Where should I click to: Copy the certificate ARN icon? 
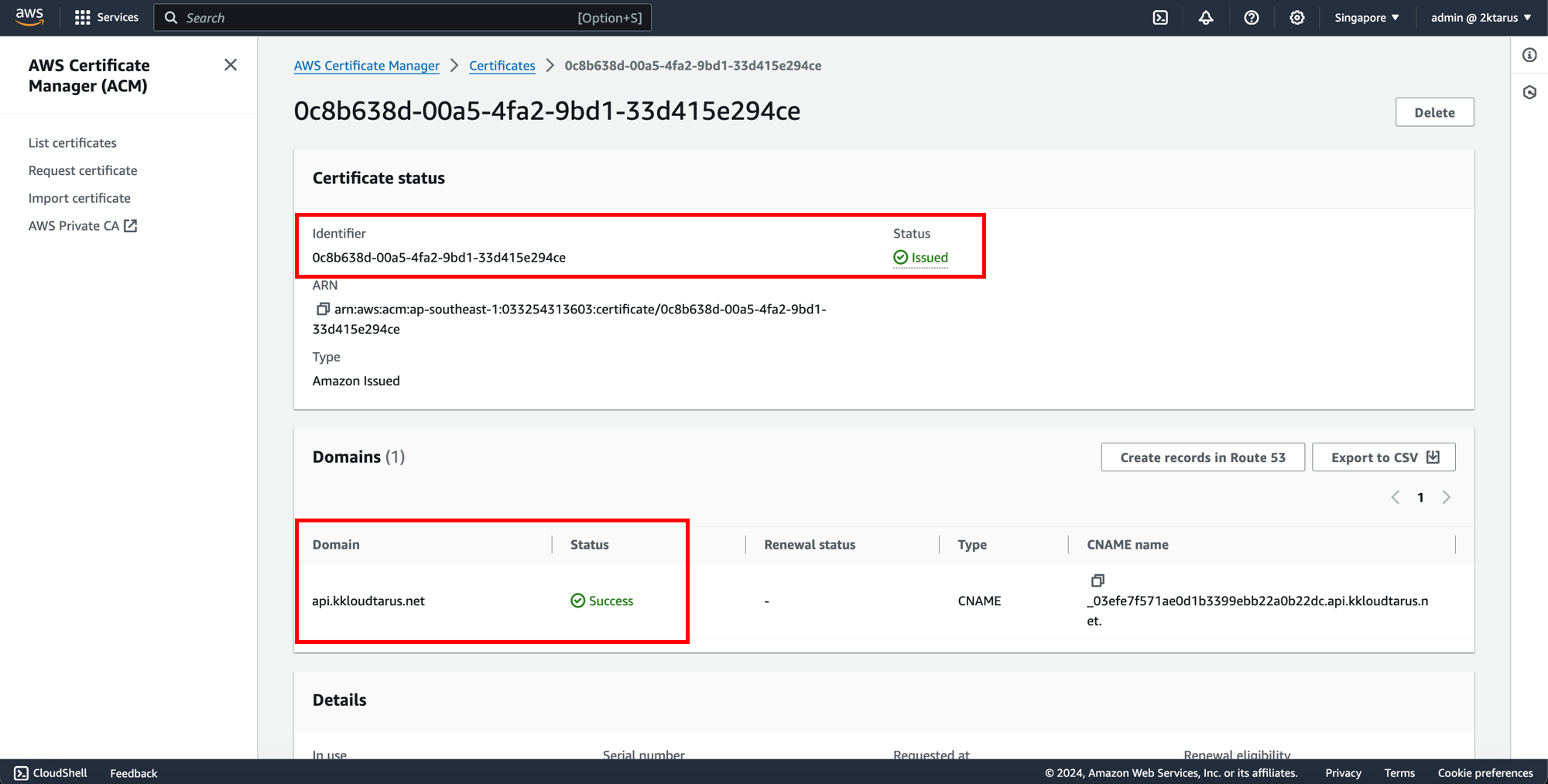[323, 309]
